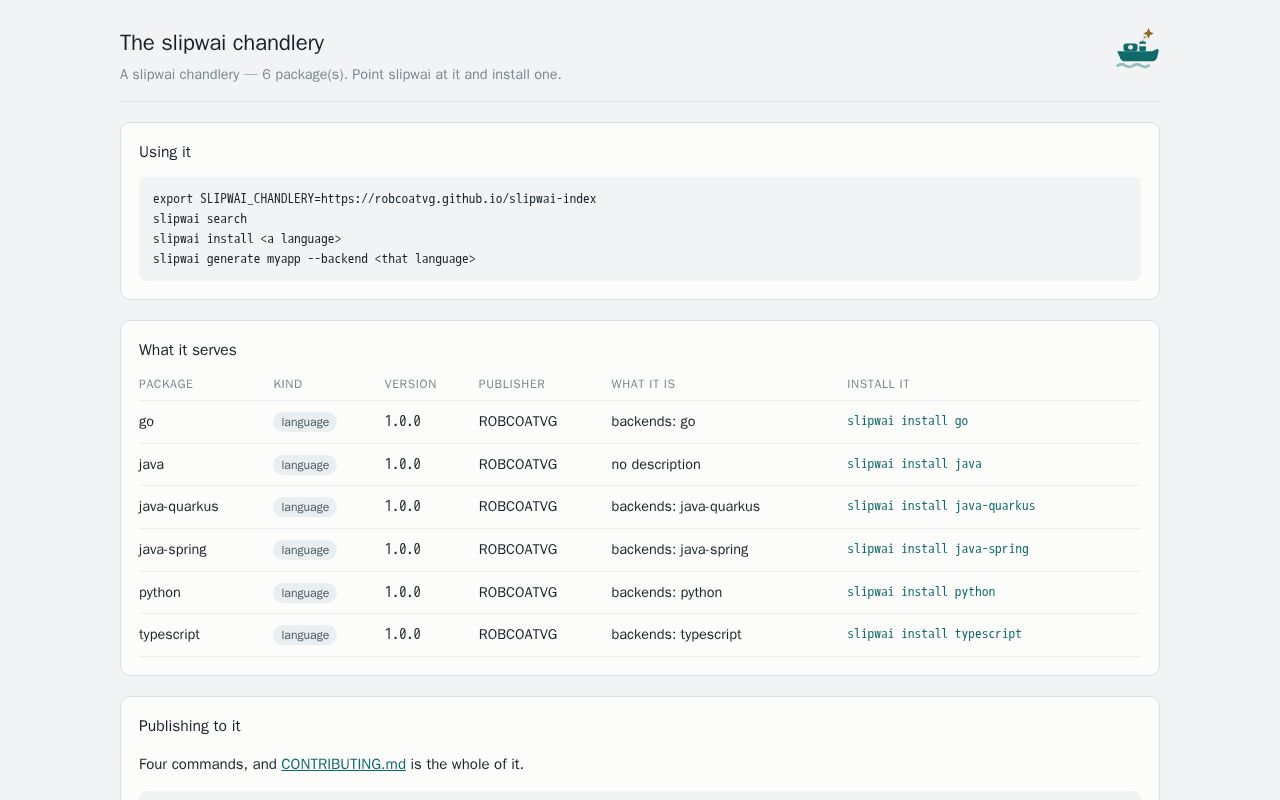Click the language badge in the java-spring row
This screenshot has width=1280, height=800.
click(305, 550)
